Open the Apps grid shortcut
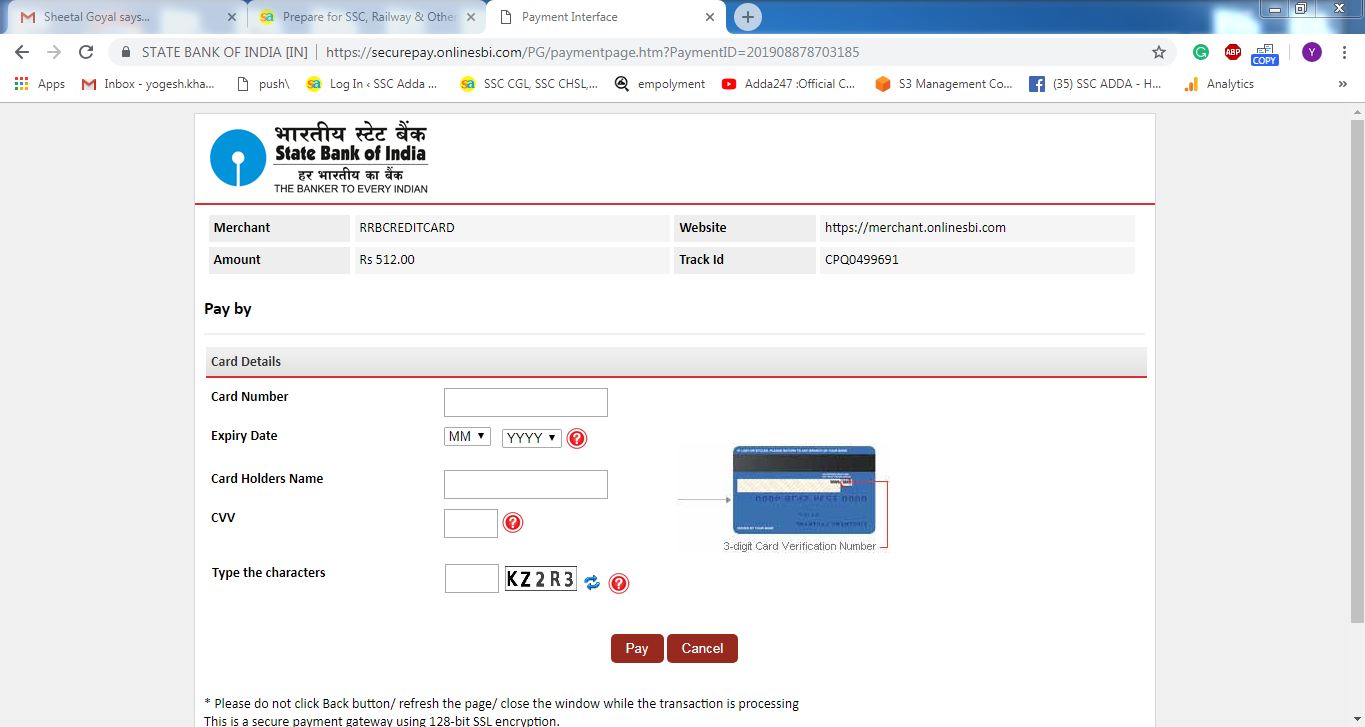Viewport: 1365px width, 727px height. 40,84
